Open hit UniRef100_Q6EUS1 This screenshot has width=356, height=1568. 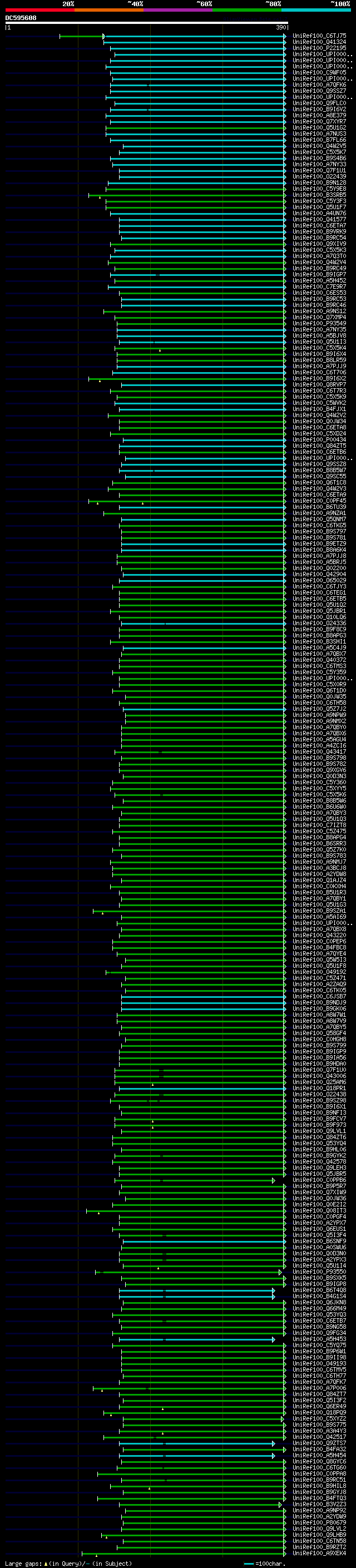(319, 1228)
